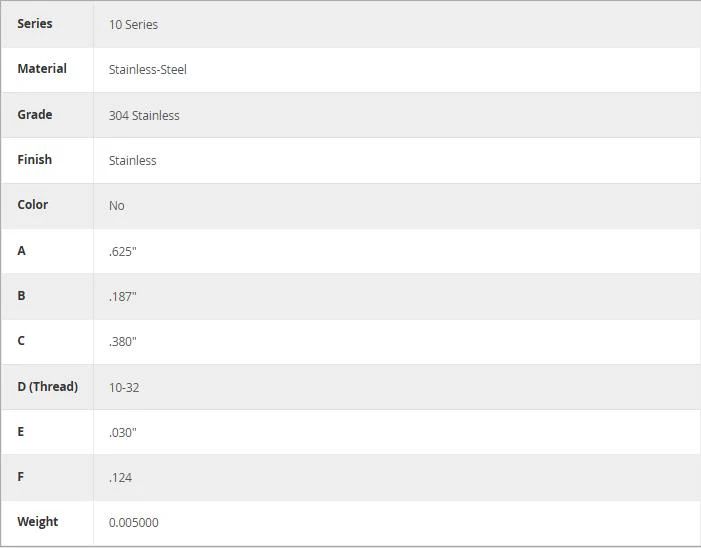The height and width of the screenshot is (548, 701).
Task: Click the dimension C value .380"
Action: pyautogui.click(x=122, y=341)
